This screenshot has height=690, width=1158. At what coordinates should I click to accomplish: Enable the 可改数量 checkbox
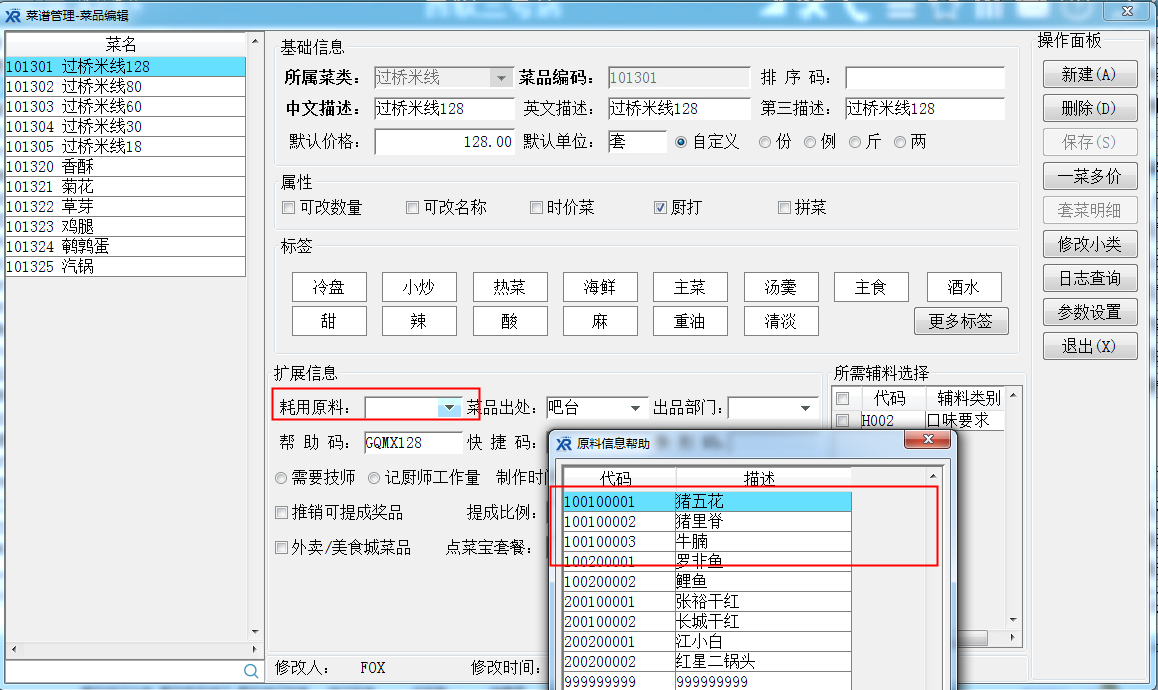pyautogui.click(x=289, y=208)
